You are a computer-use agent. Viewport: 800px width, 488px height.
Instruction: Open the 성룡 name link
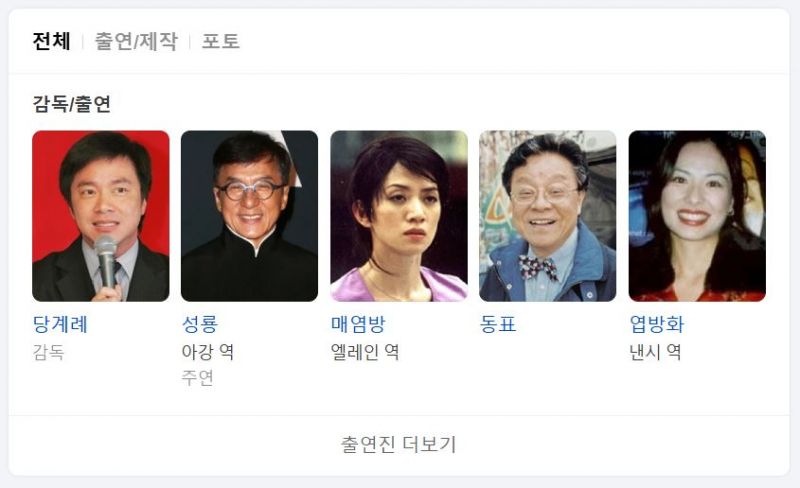coord(200,324)
